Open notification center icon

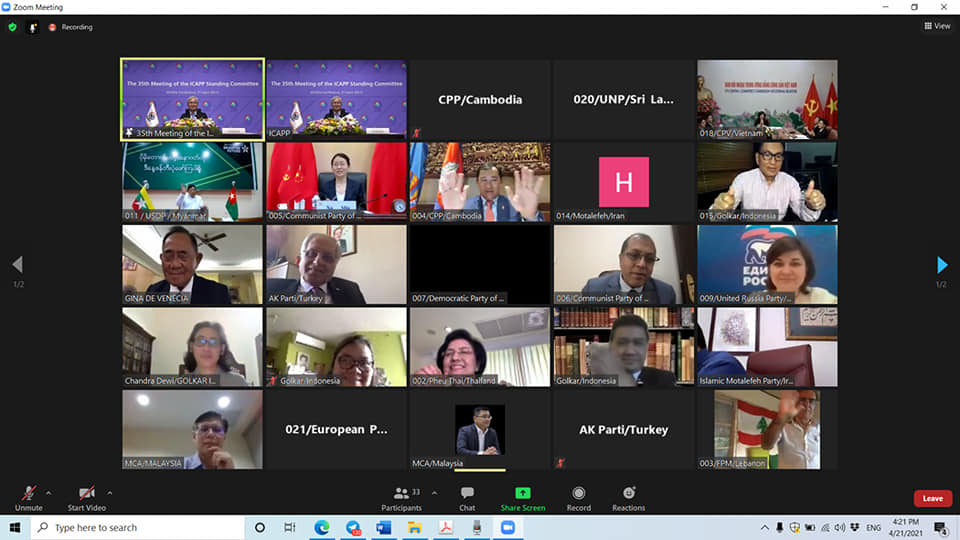point(941,527)
